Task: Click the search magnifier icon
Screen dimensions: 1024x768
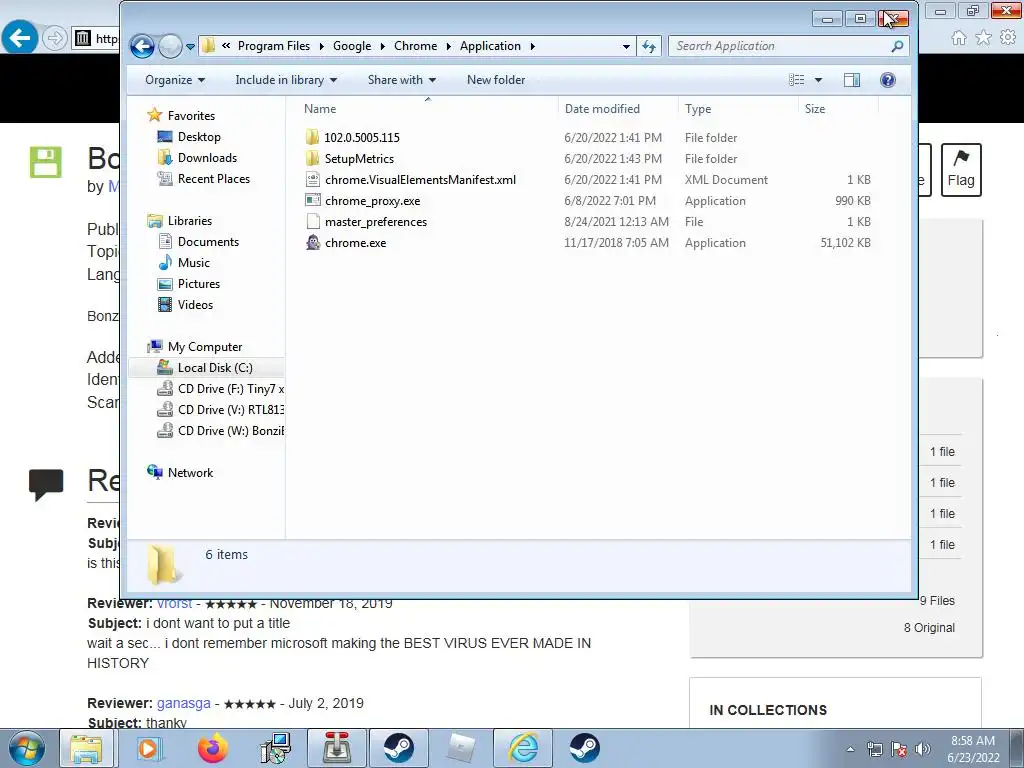Action: pos(897,46)
